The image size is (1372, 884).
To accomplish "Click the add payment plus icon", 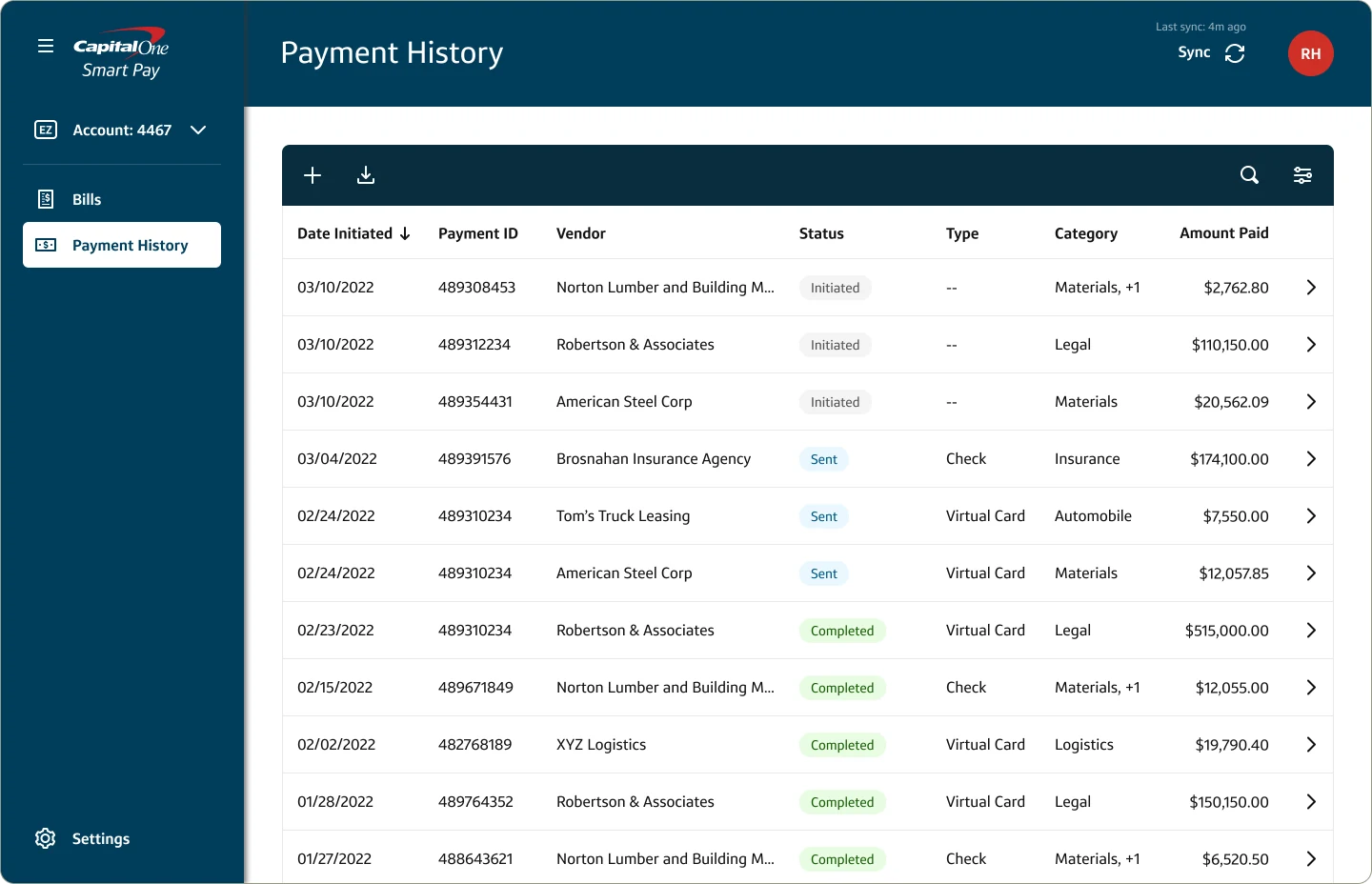I will [313, 175].
